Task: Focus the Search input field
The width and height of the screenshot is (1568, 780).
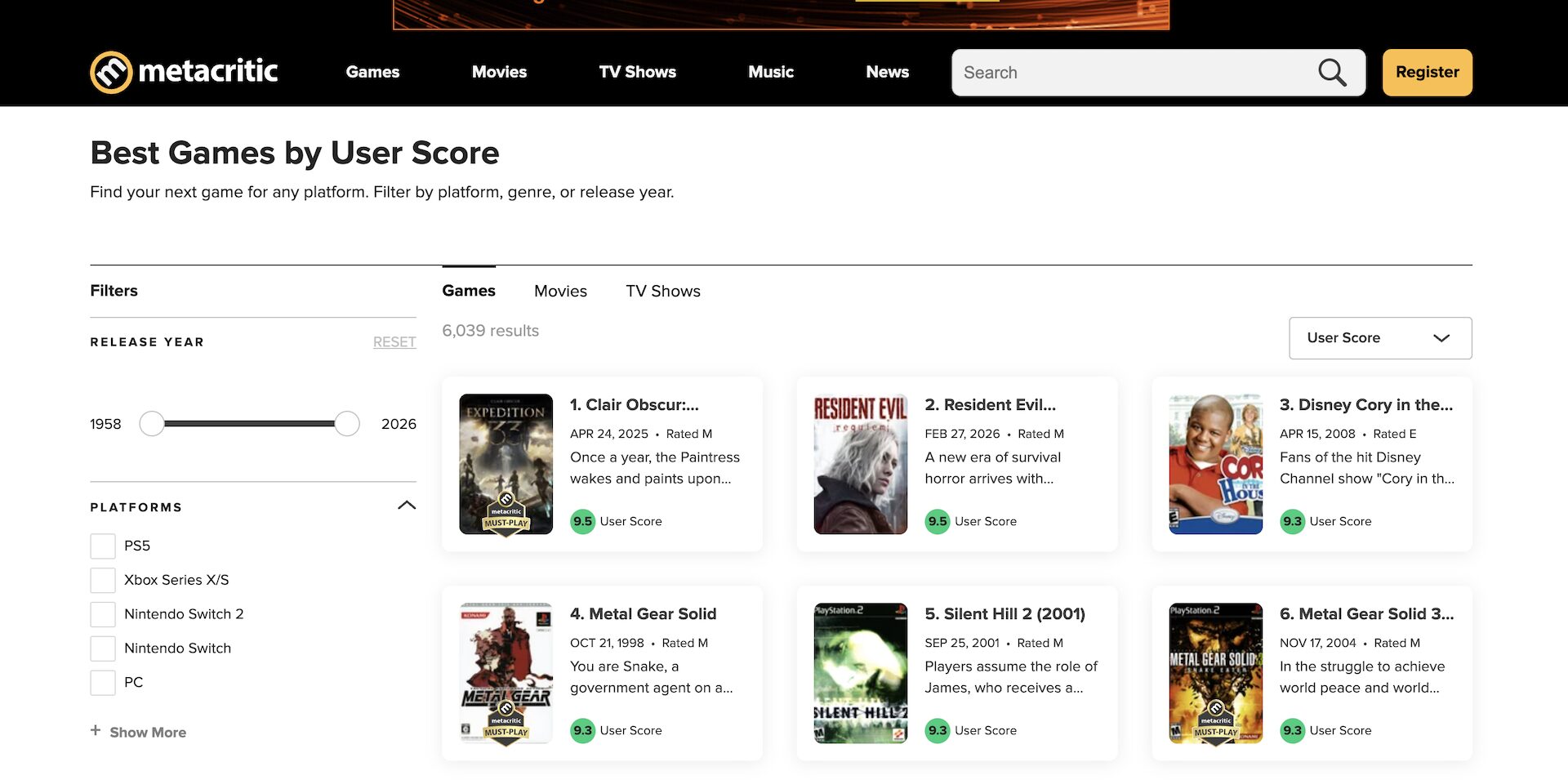Action: pyautogui.click(x=1135, y=73)
